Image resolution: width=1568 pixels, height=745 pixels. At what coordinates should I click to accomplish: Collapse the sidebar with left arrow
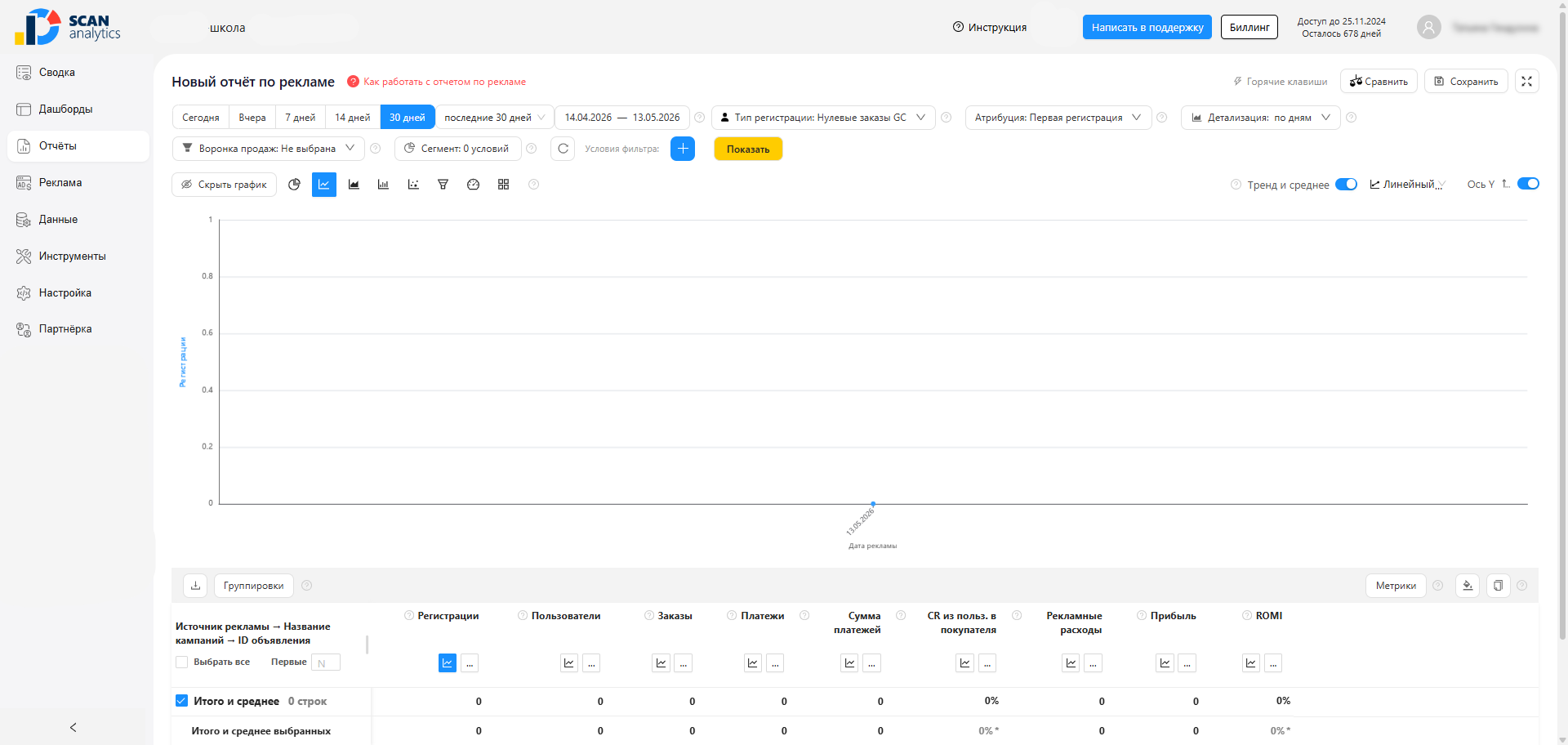point(73,727)
